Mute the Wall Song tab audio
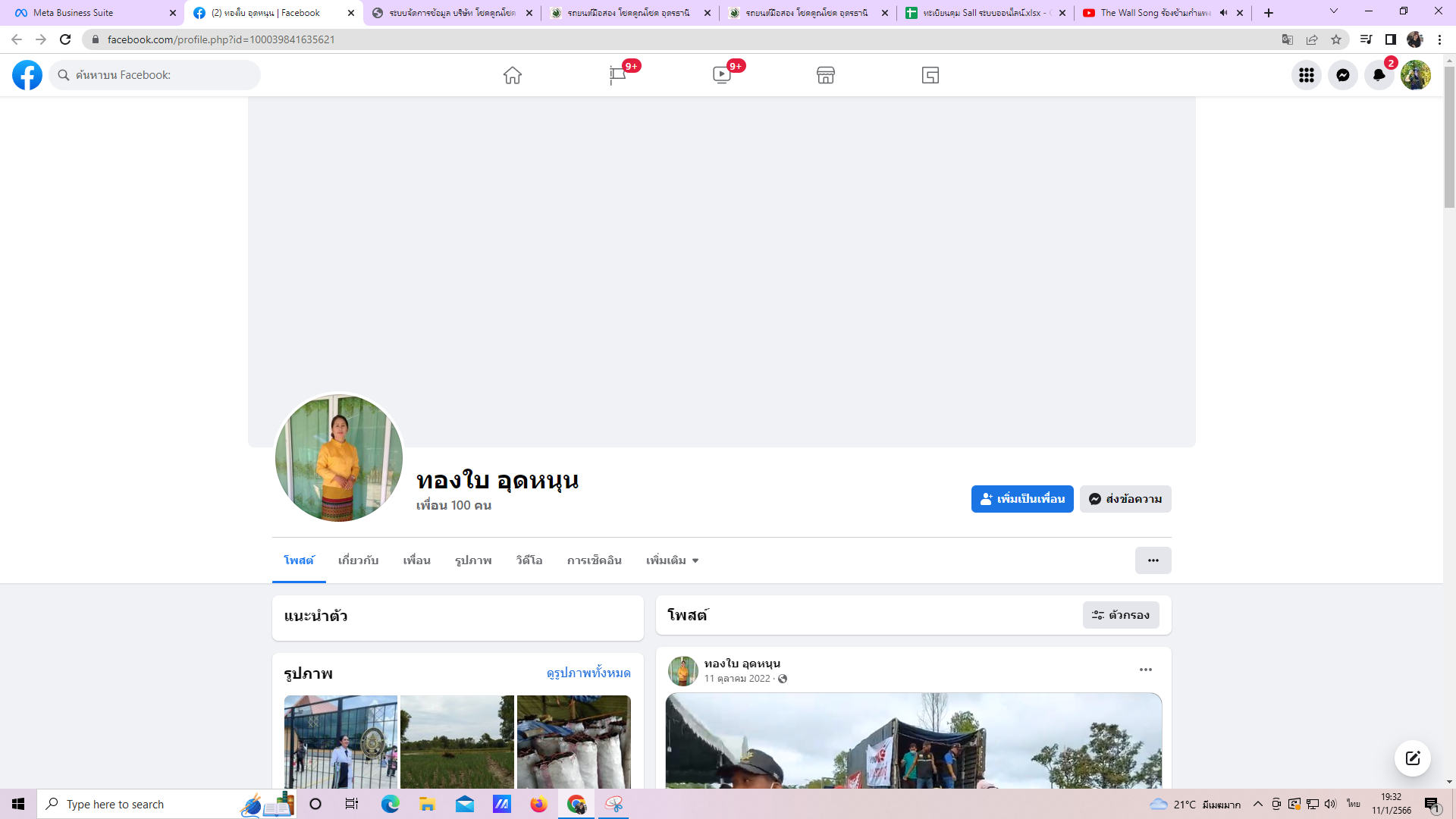1456x819 pixels. coord(1223,13)
